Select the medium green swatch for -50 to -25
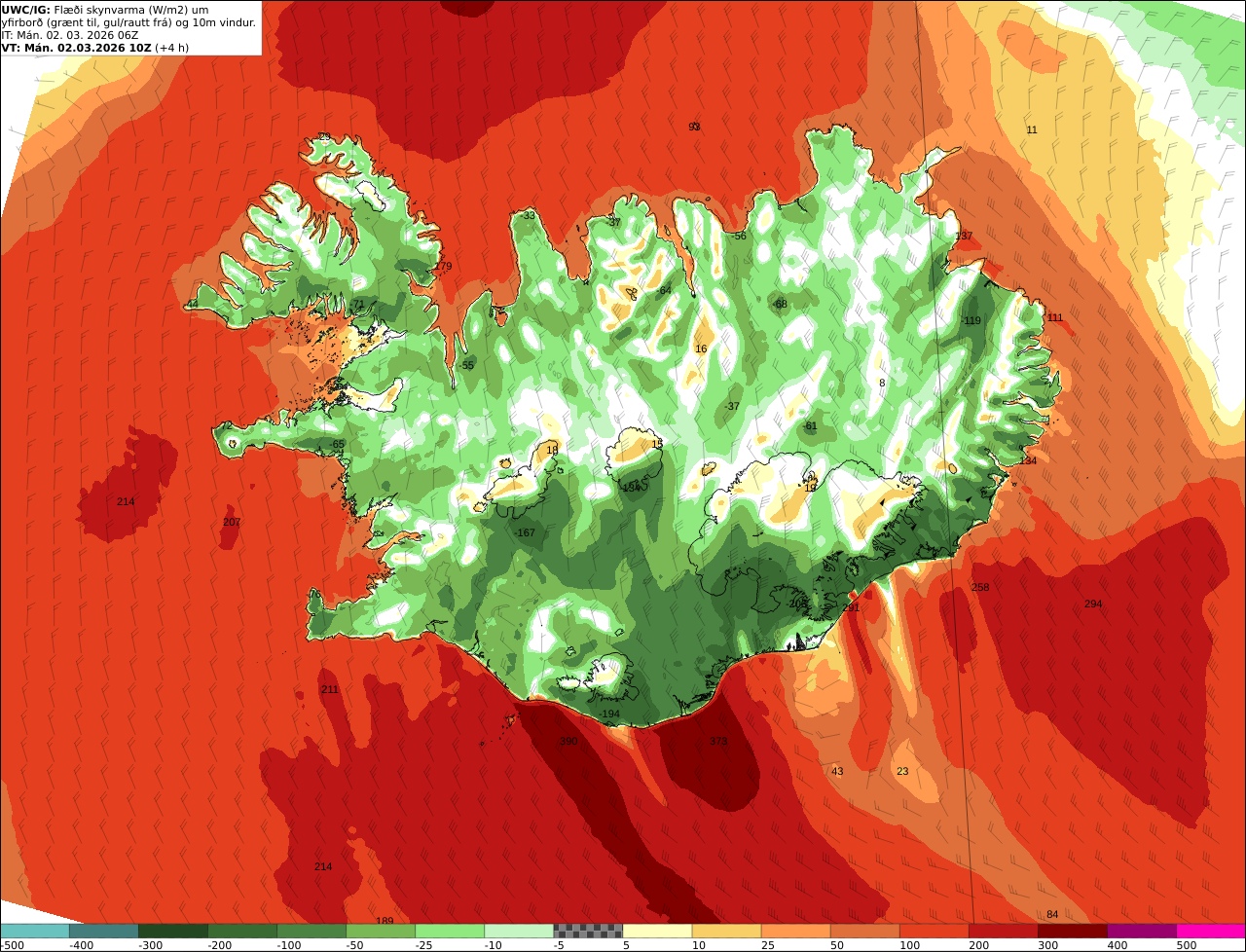Viewport: 1246px width, 952px height. tap(381, 931)
